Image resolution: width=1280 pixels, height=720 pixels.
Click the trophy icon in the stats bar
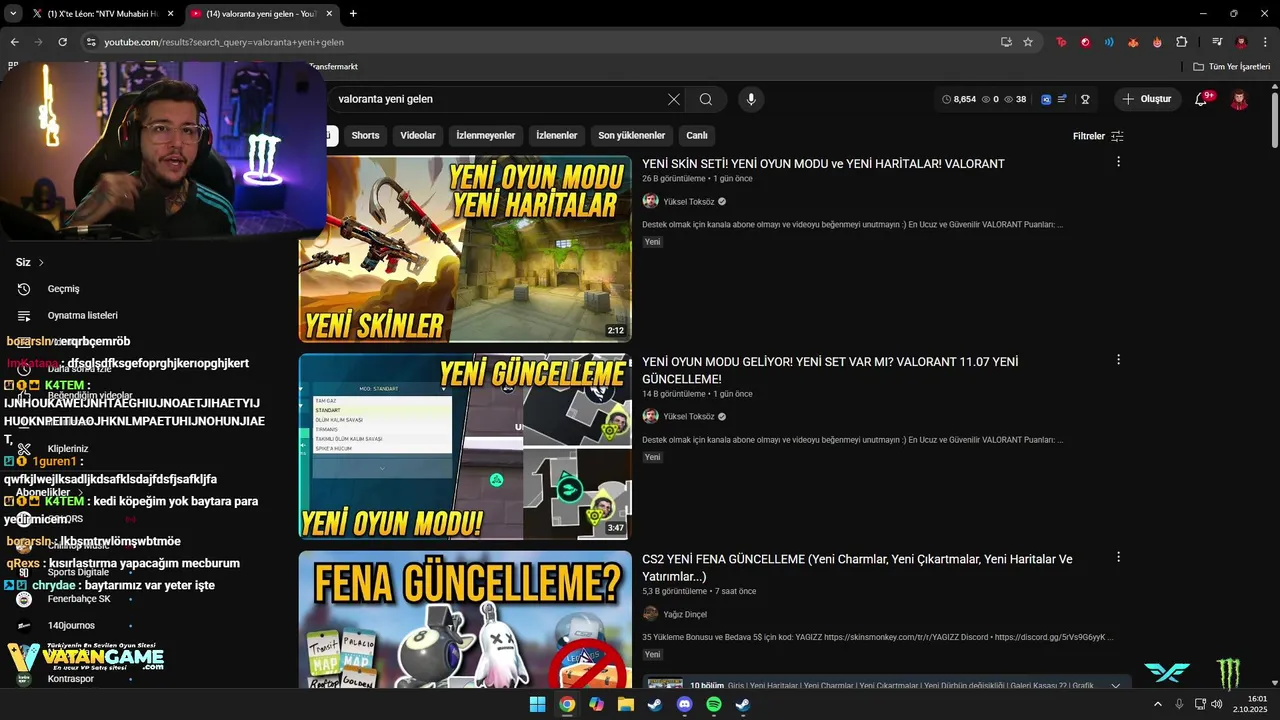[x=1084, y=99]
